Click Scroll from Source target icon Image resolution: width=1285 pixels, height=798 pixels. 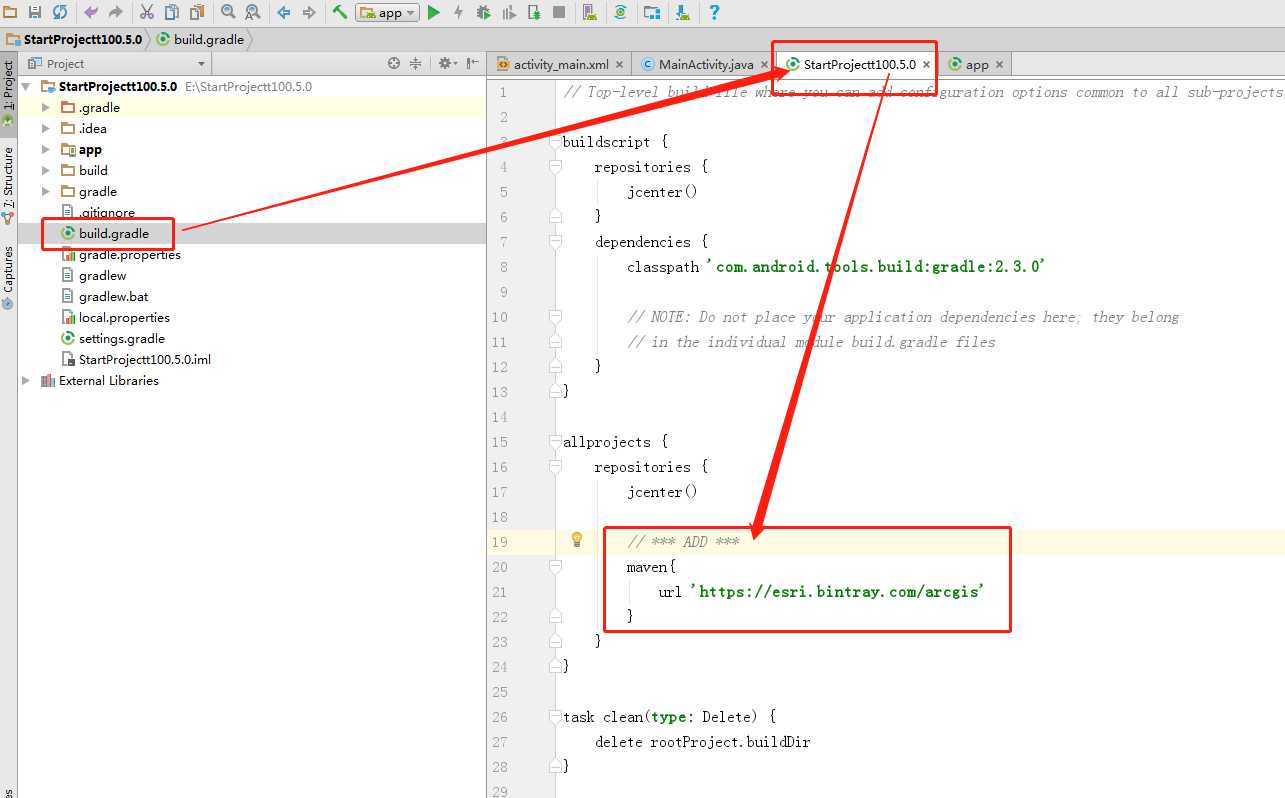[x=394, y=63]
